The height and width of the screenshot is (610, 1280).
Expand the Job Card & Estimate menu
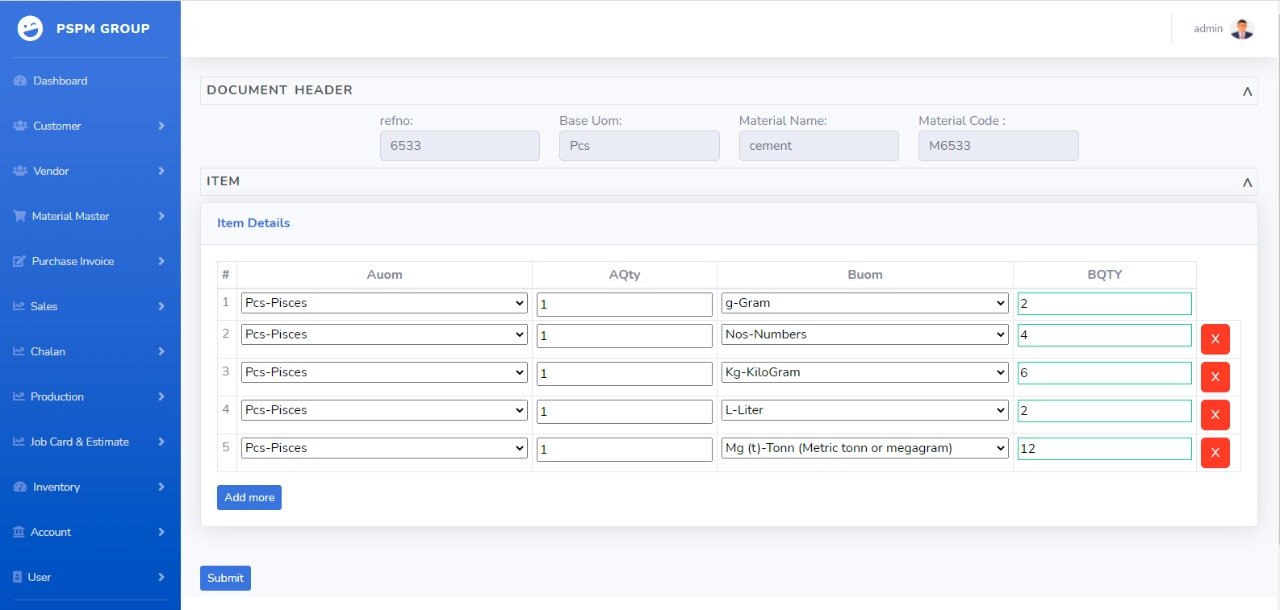(90, 442)
